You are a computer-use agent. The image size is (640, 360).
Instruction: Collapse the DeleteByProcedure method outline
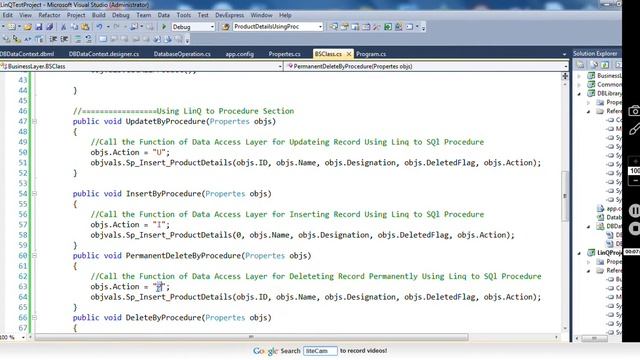34,318
